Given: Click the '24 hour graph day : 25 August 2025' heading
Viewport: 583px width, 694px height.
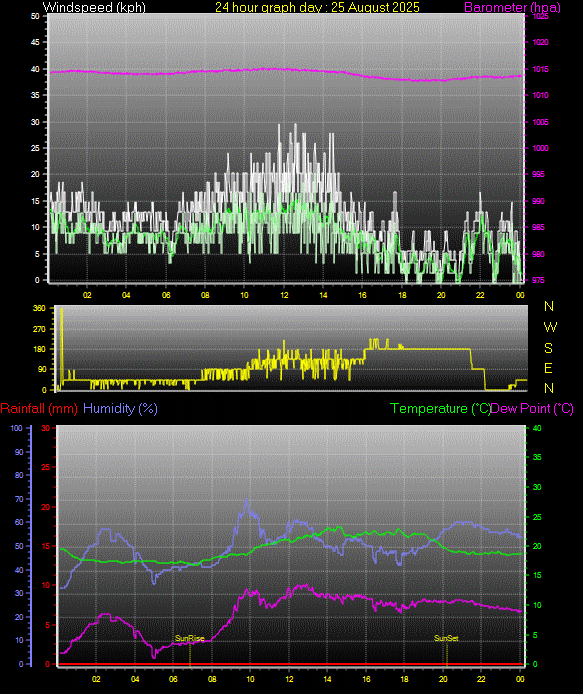Looking at the screenshot, I should tap(317, 7).
